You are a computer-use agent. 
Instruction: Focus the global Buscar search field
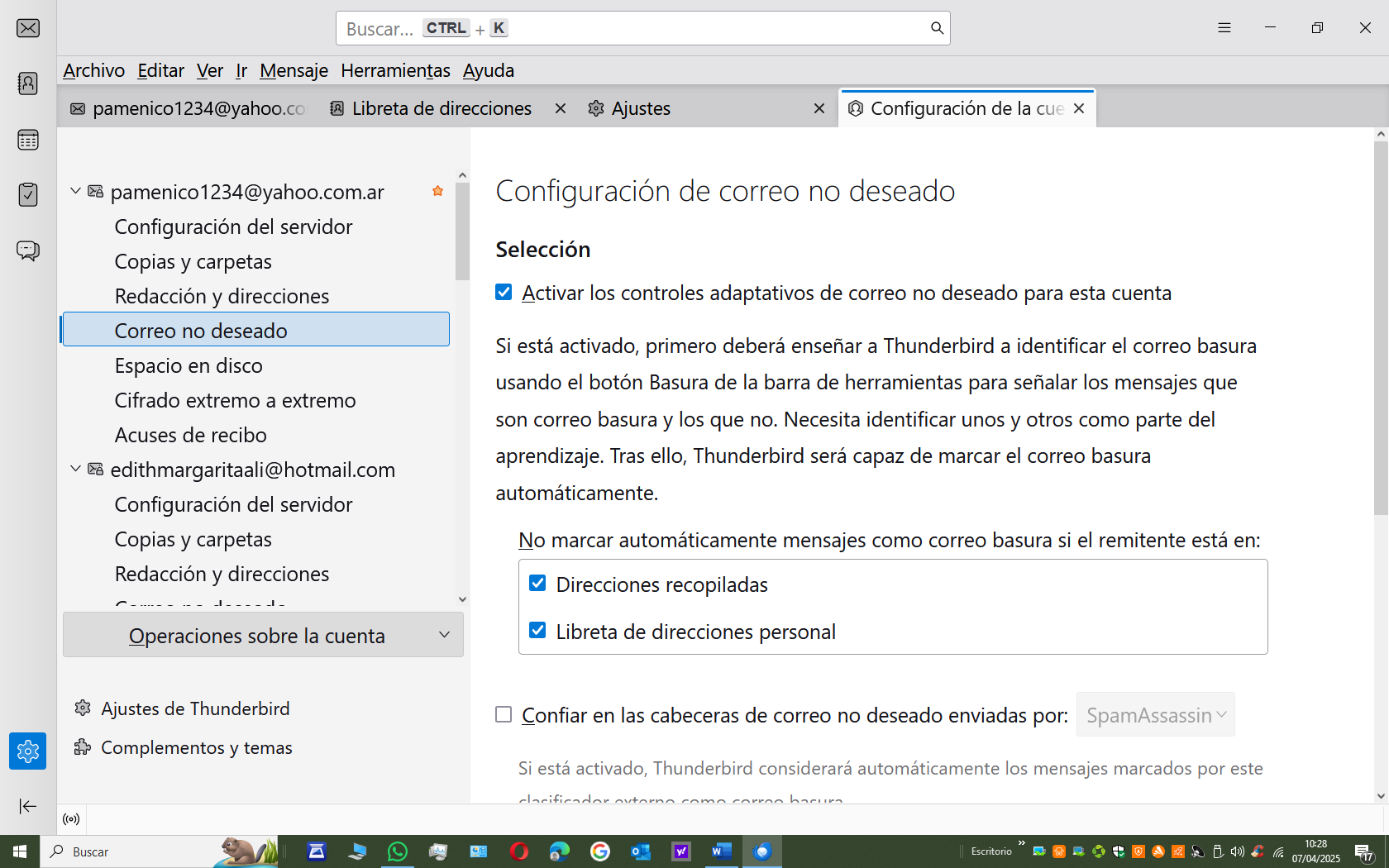(642, 28)
